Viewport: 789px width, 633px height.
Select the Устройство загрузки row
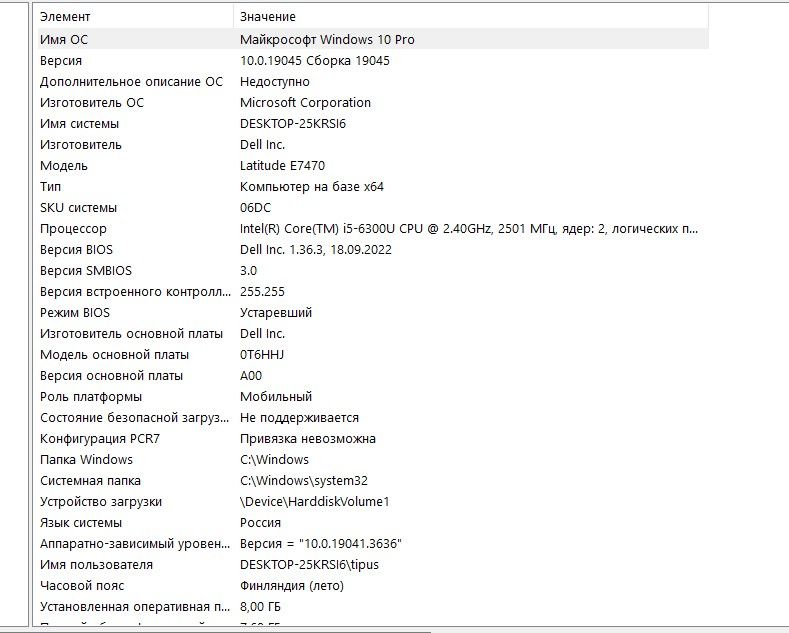373,502
